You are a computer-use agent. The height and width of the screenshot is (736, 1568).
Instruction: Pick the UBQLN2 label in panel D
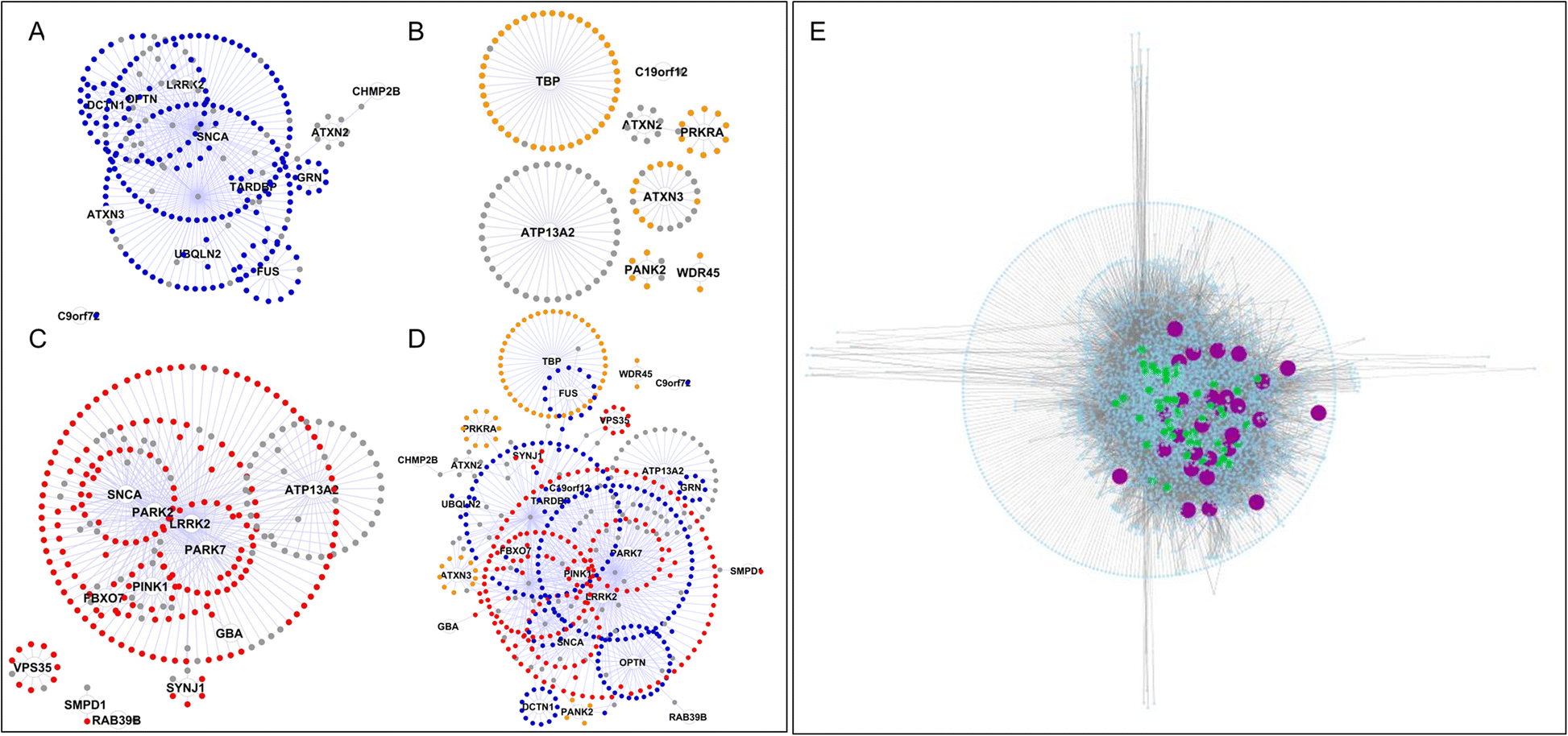coord(461,505)
